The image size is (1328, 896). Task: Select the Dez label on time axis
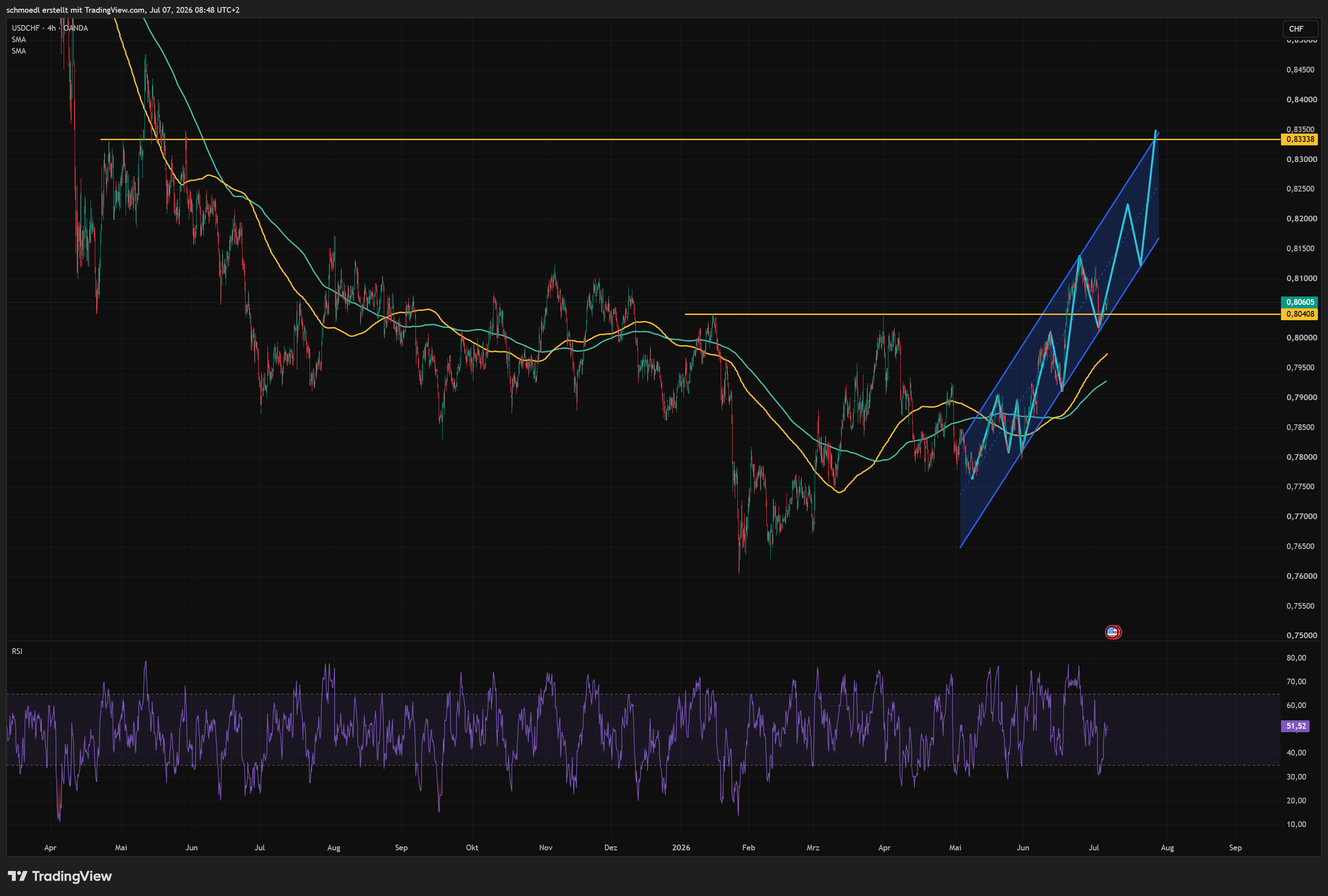pyautogui.click(x=610, y=847)
